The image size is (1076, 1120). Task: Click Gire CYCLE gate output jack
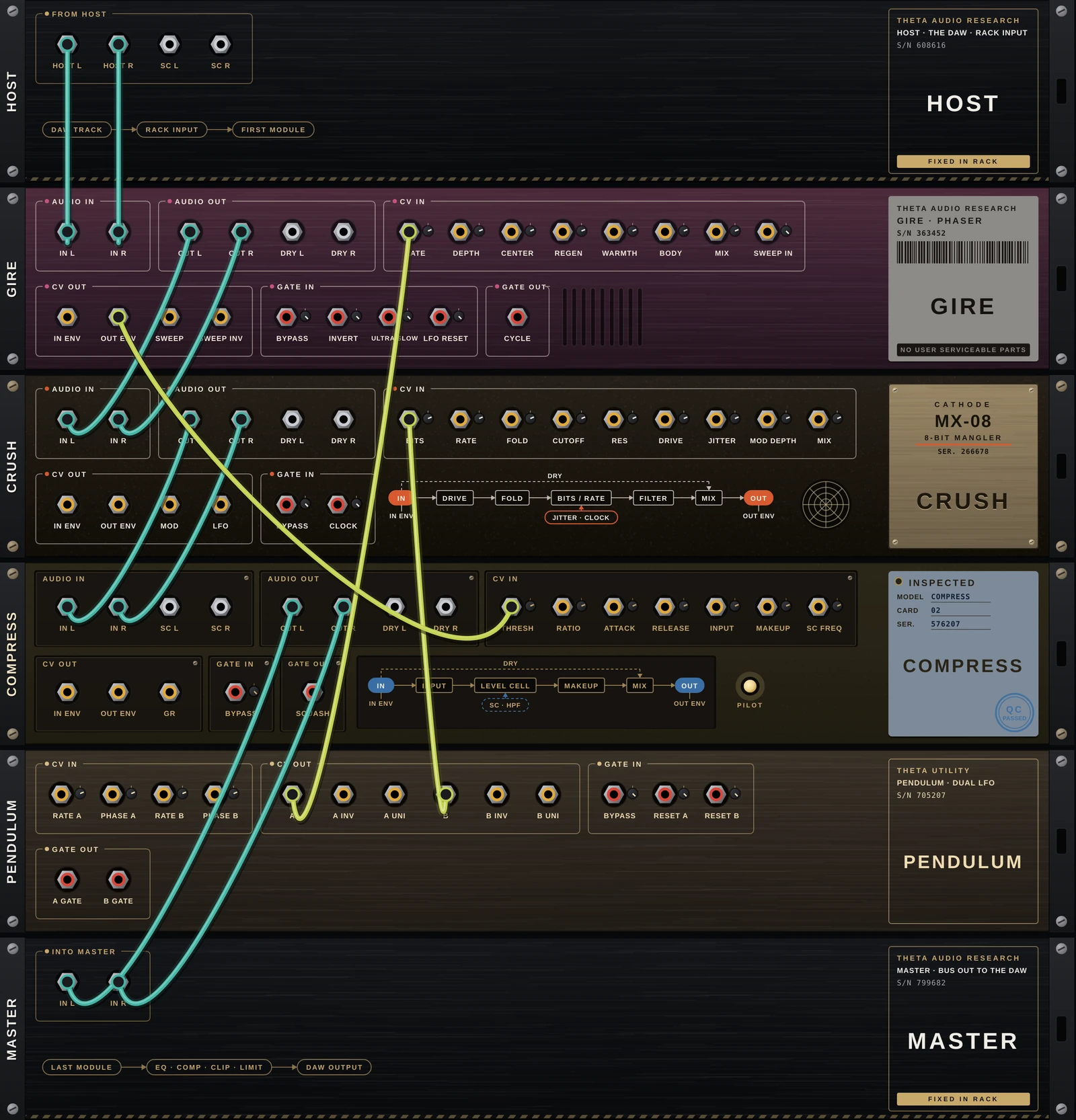pos(517,317)
